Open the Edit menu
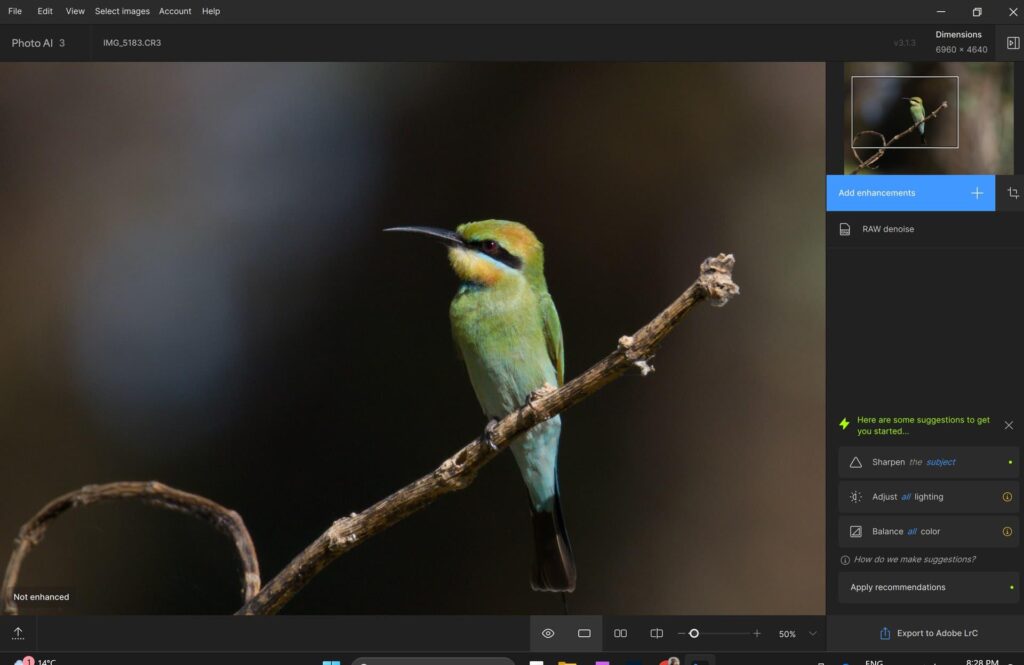 44,11
